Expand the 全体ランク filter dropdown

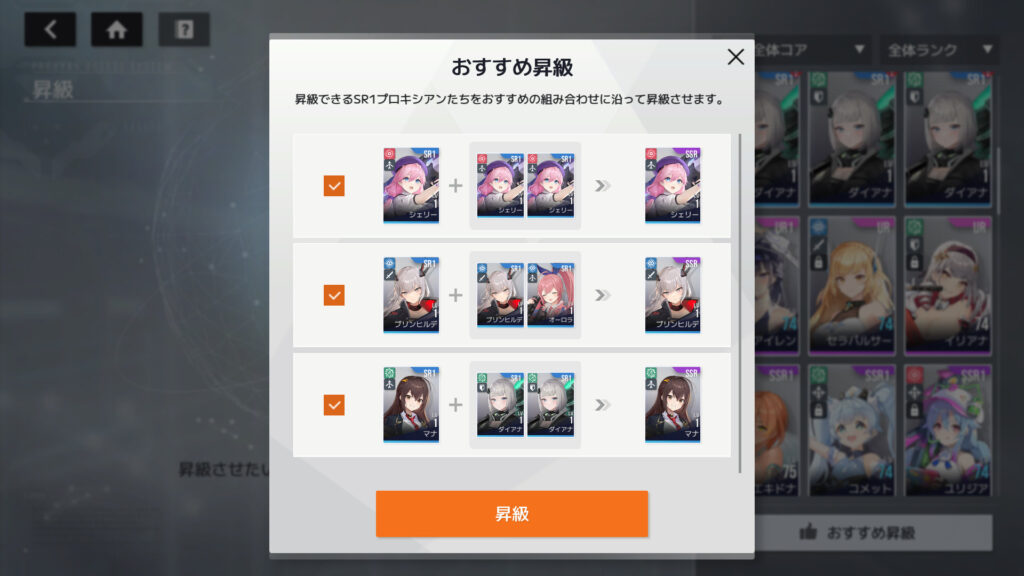tap(940, 50)
